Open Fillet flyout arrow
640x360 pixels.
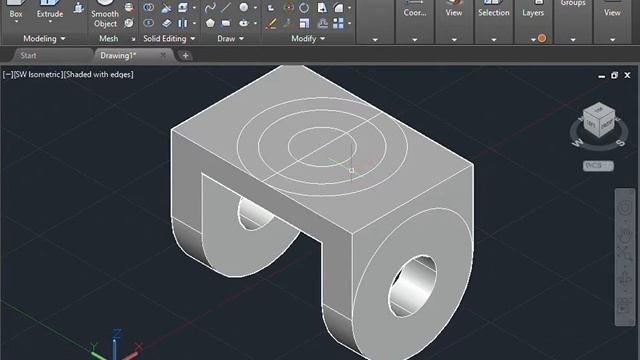pos(349,7)
